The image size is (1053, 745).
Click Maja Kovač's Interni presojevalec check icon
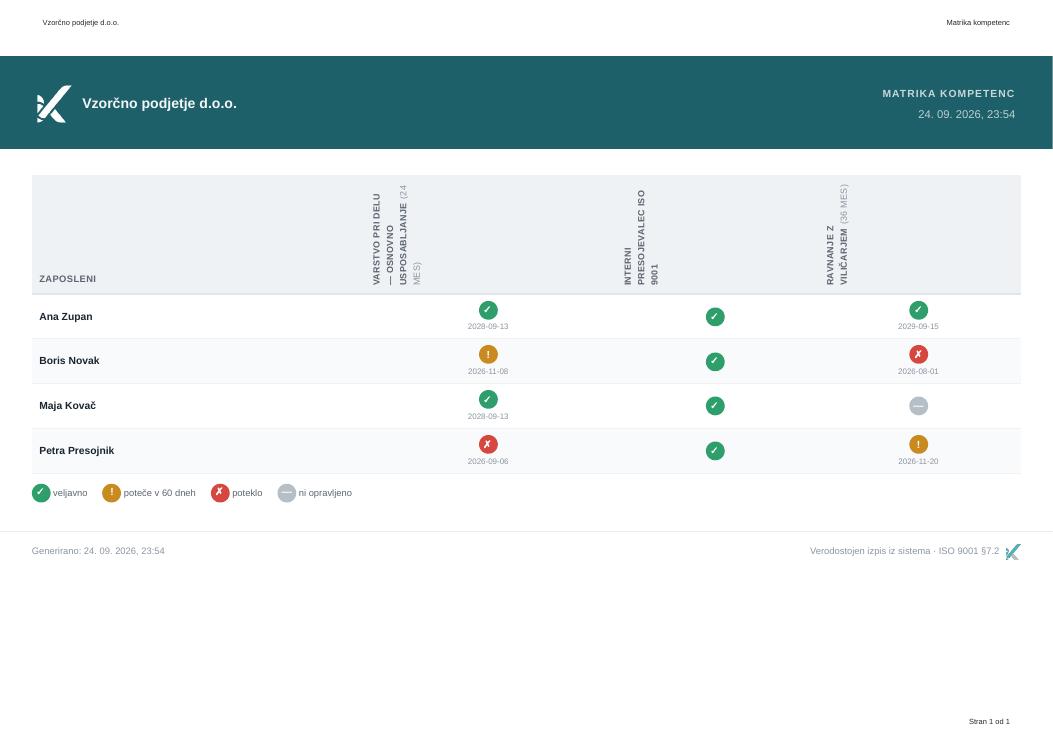click(x=715, y=406)
